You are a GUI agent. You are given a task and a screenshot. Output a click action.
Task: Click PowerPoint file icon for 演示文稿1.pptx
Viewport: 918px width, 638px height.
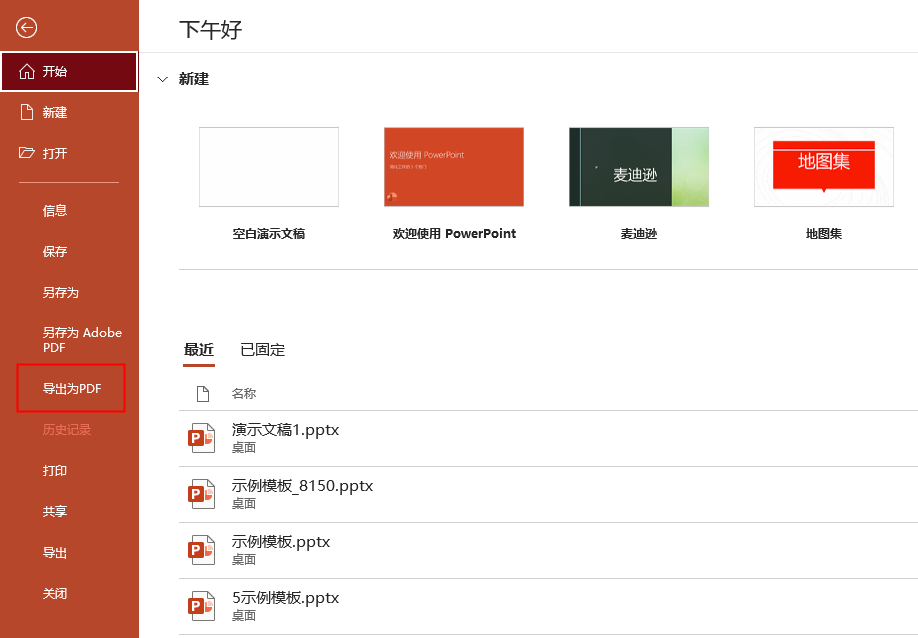(201, 438)
